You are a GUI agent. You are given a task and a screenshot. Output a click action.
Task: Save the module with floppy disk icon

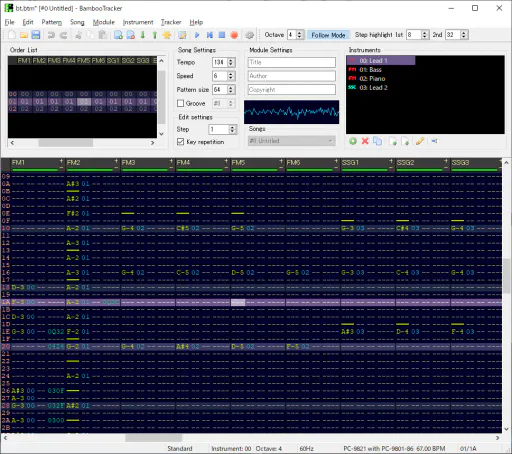[36, 35]
